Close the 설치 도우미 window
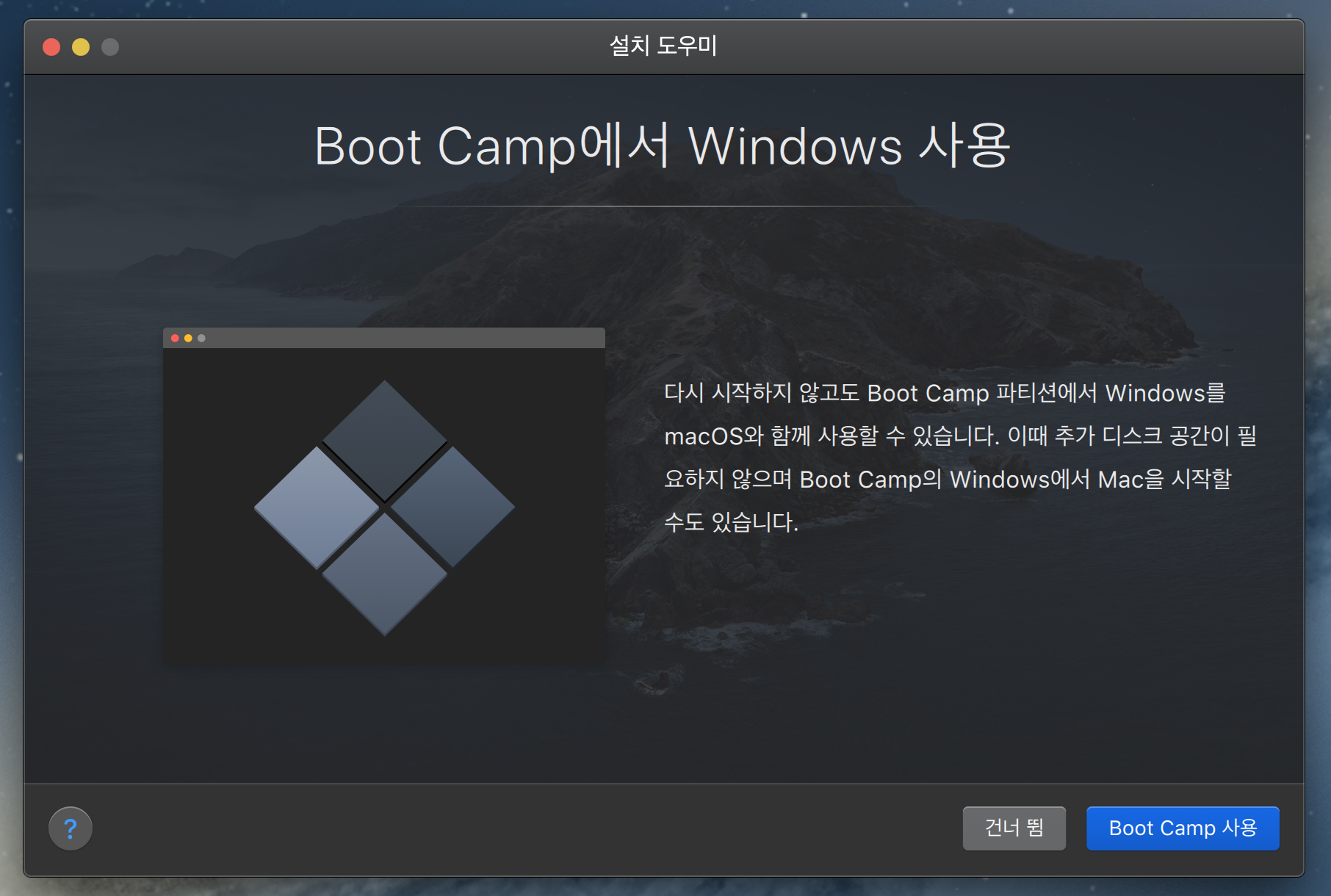 [51, 47]
